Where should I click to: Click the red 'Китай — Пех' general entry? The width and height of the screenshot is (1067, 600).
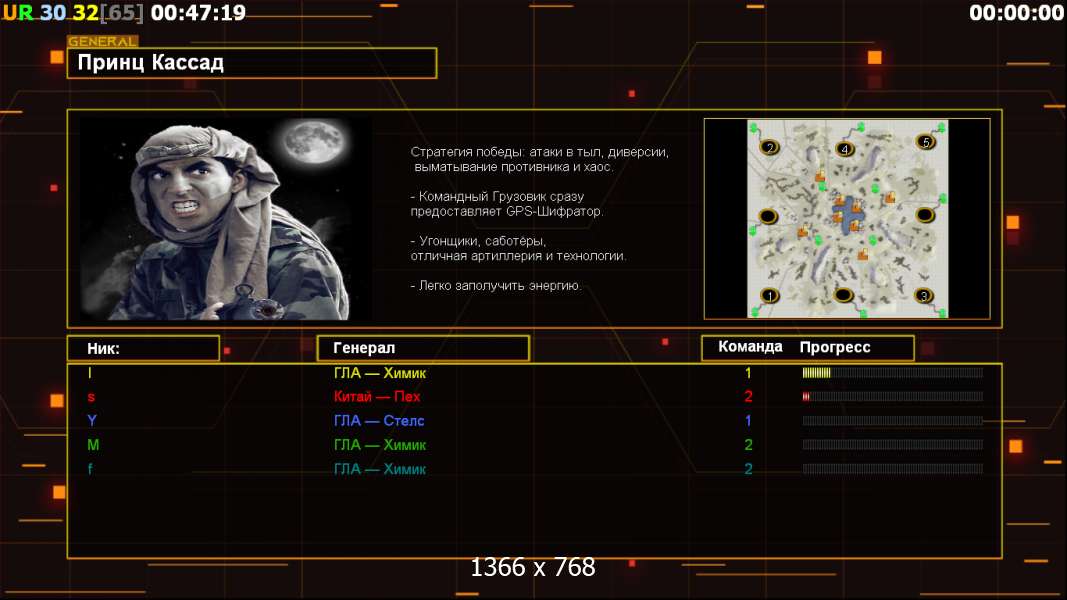pyautogui.click(x=377, y=397)
